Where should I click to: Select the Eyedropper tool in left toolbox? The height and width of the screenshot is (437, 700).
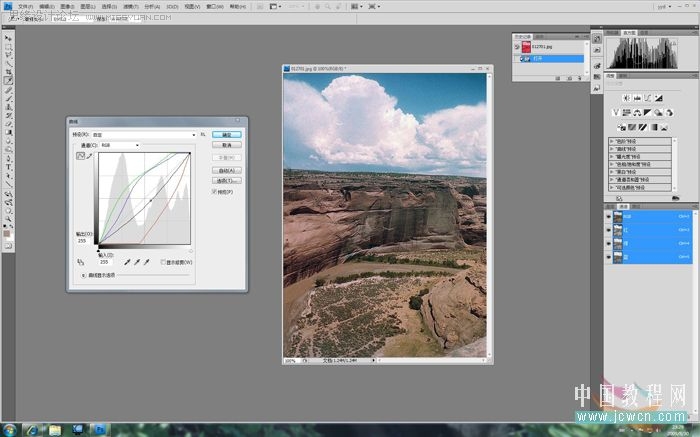(8, 81)
